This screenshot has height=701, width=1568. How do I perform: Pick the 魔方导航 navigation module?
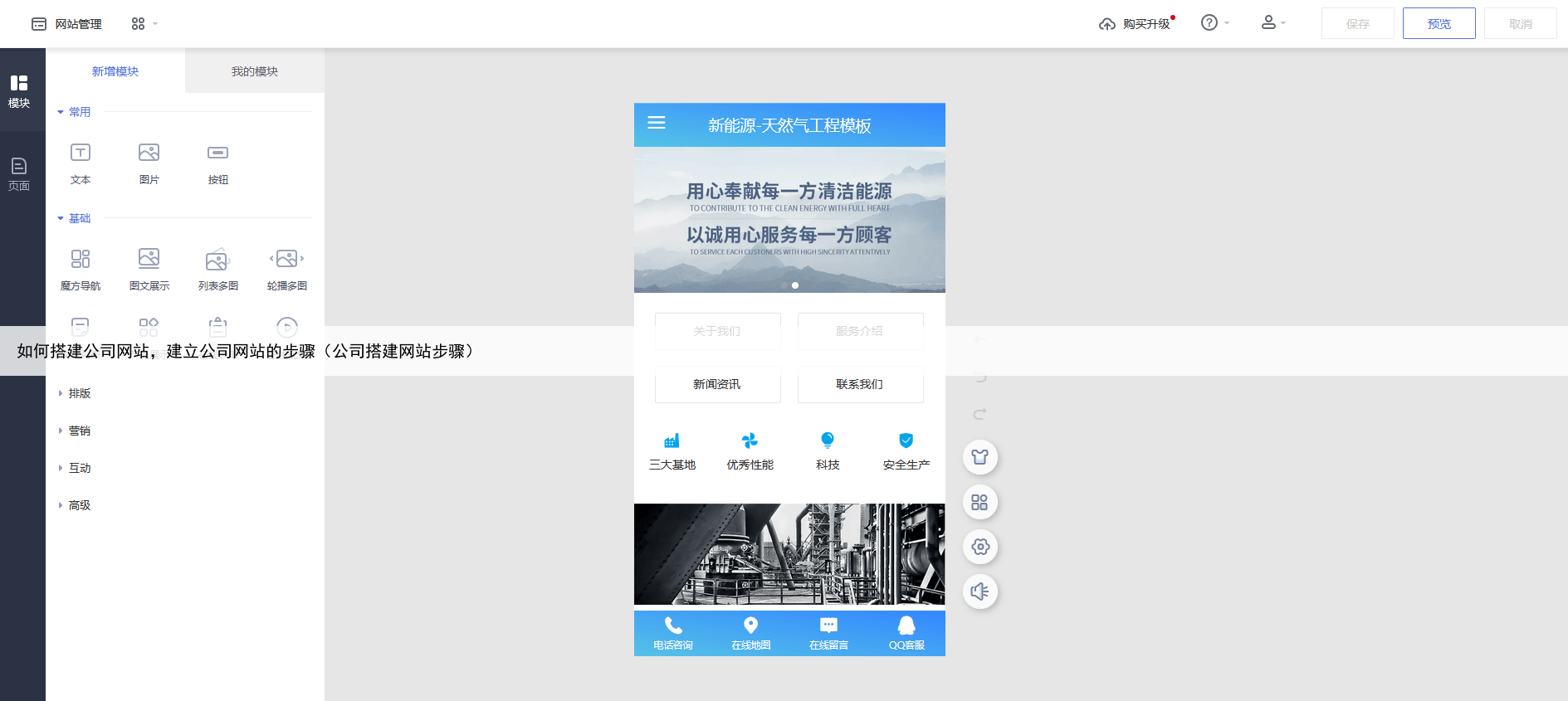[81, 260]
